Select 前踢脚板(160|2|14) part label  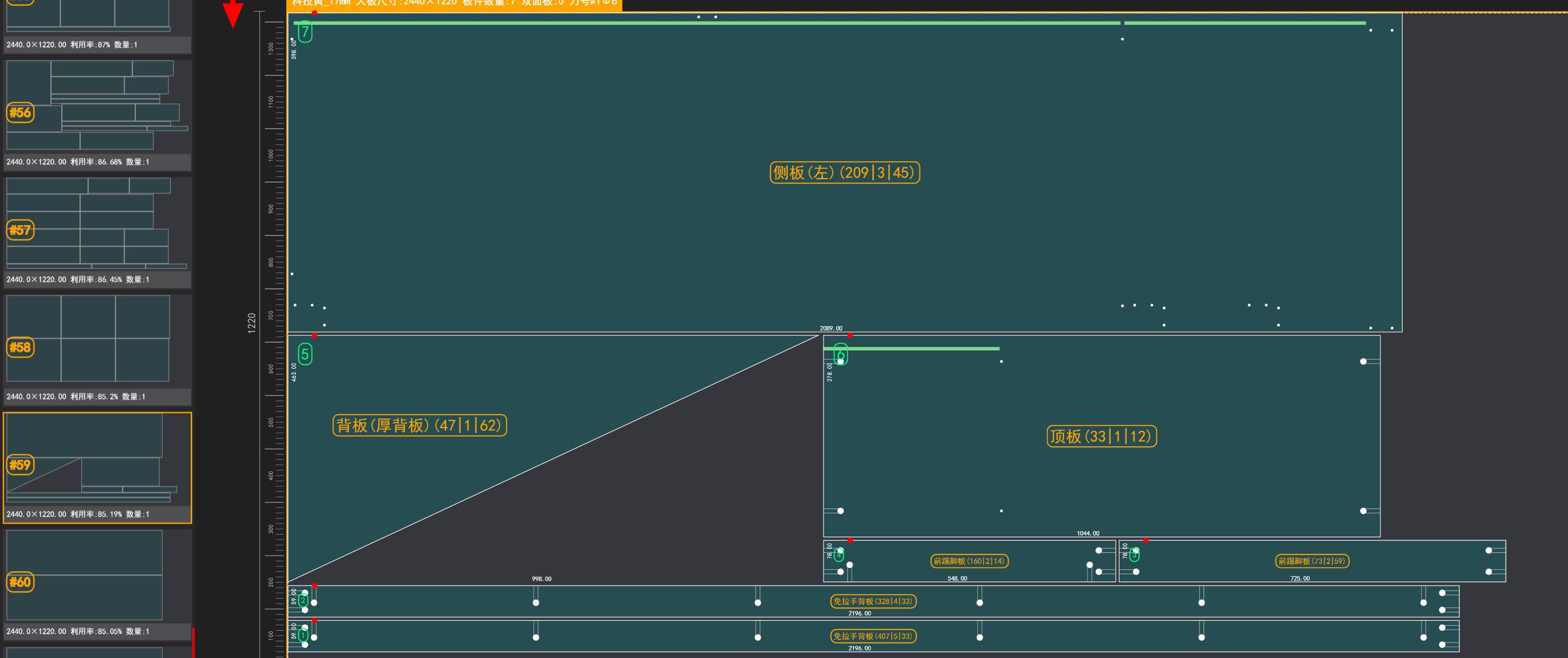[x=969, y=561]
